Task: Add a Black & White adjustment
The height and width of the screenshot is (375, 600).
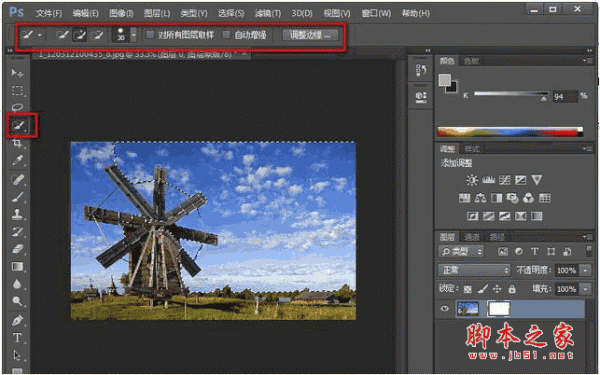Action: (x=496, y=198)
